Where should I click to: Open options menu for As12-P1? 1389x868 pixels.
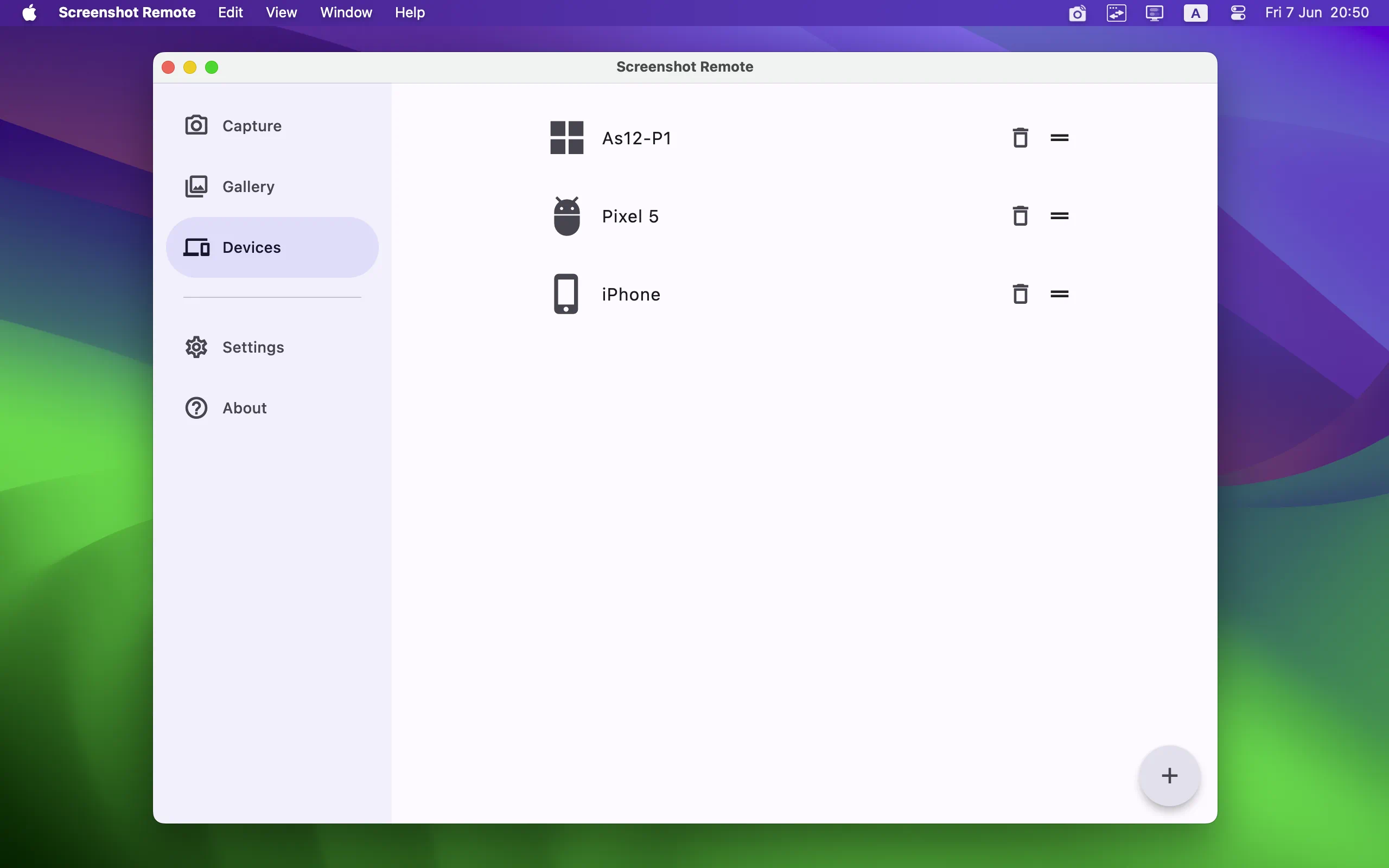tap(1059, 137)
